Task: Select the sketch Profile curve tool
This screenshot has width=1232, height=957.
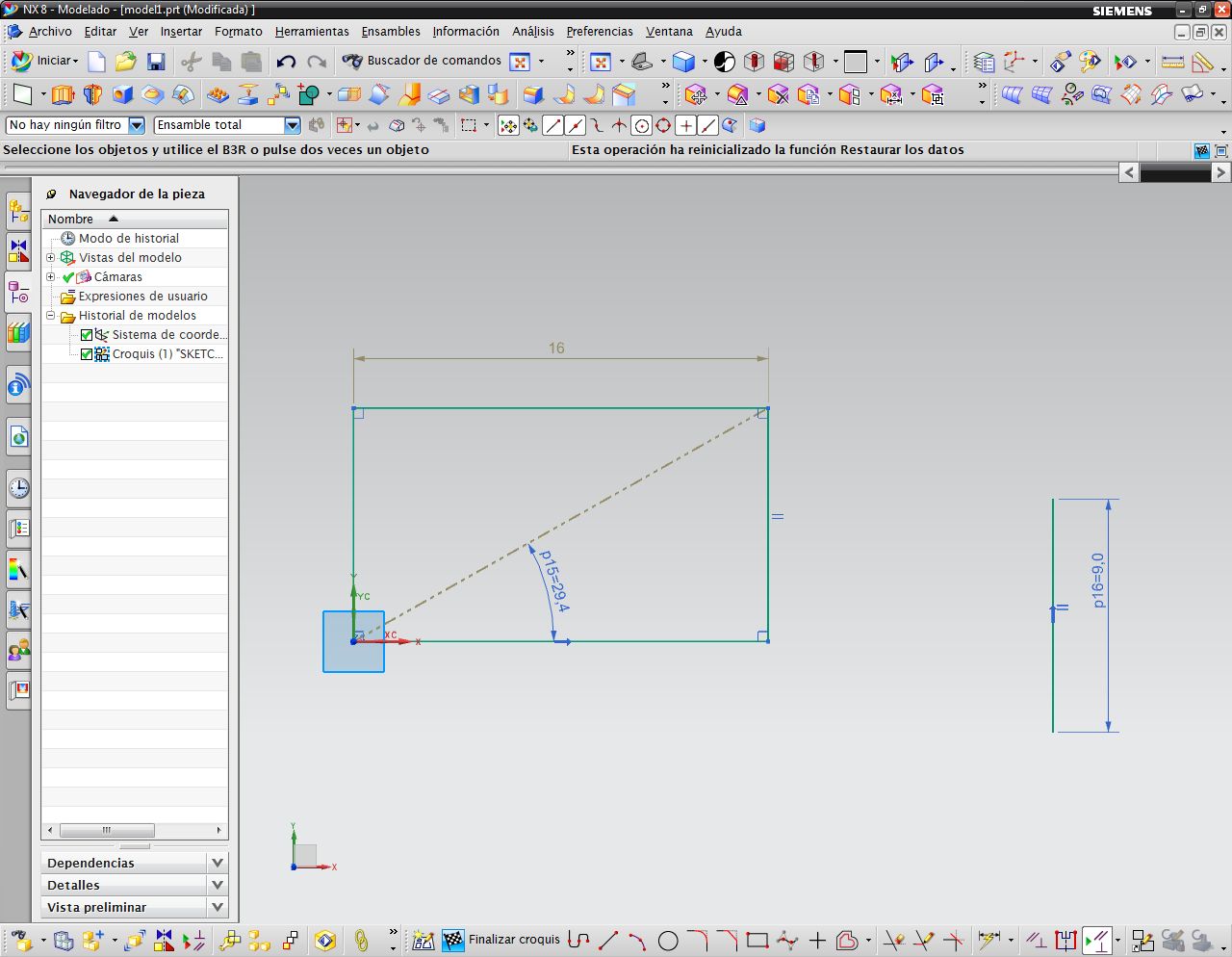Action: (x=578, y=940)
